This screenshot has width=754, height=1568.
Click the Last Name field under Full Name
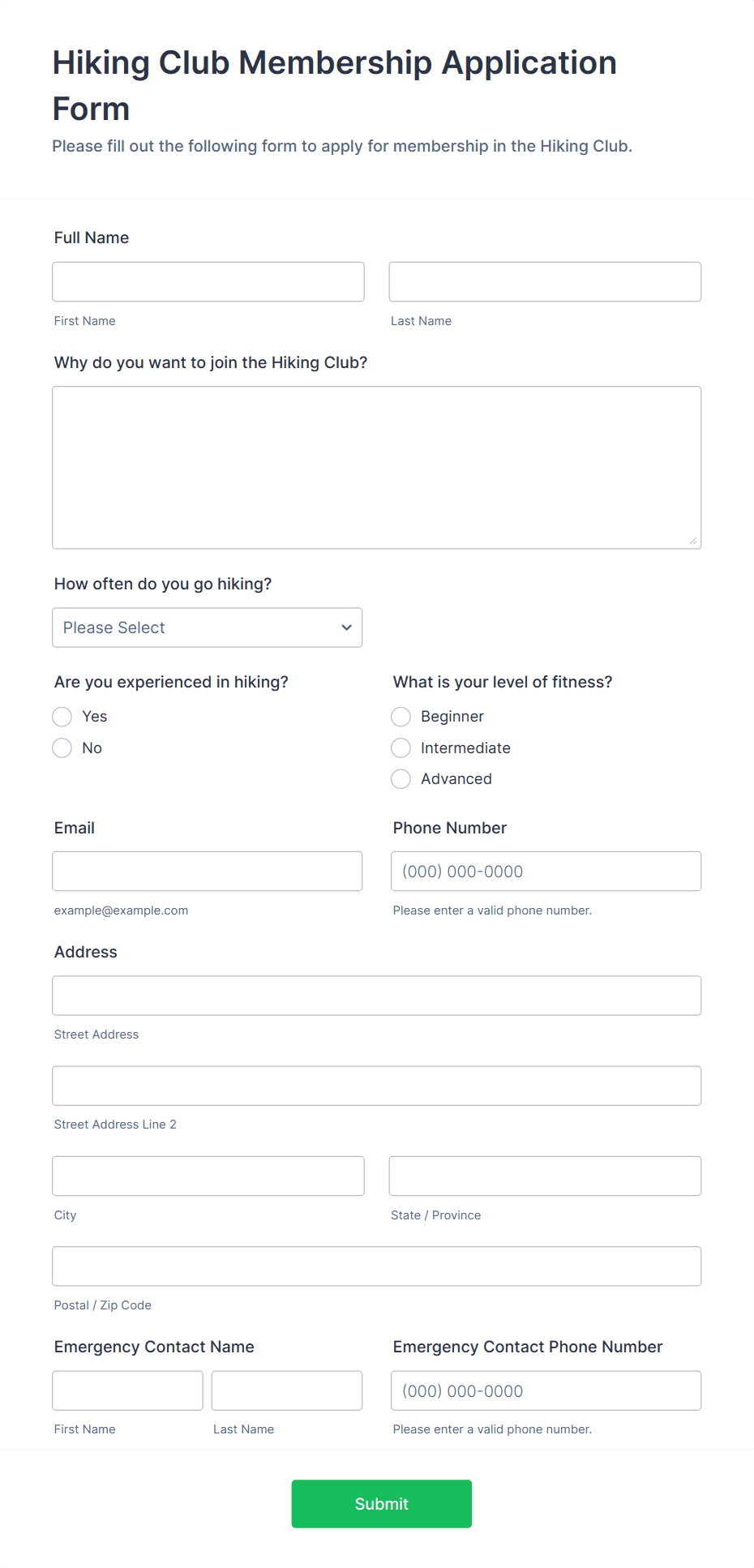tap(545, 281)
